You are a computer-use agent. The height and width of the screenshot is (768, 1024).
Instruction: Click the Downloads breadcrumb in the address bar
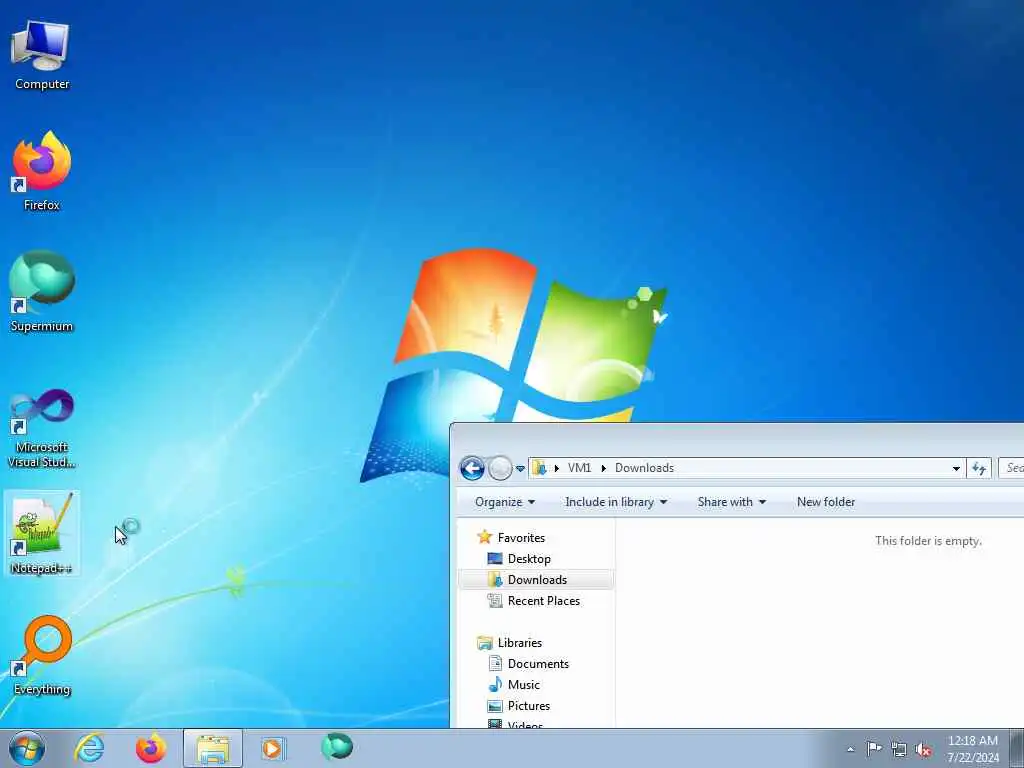(x=644, y=468)
